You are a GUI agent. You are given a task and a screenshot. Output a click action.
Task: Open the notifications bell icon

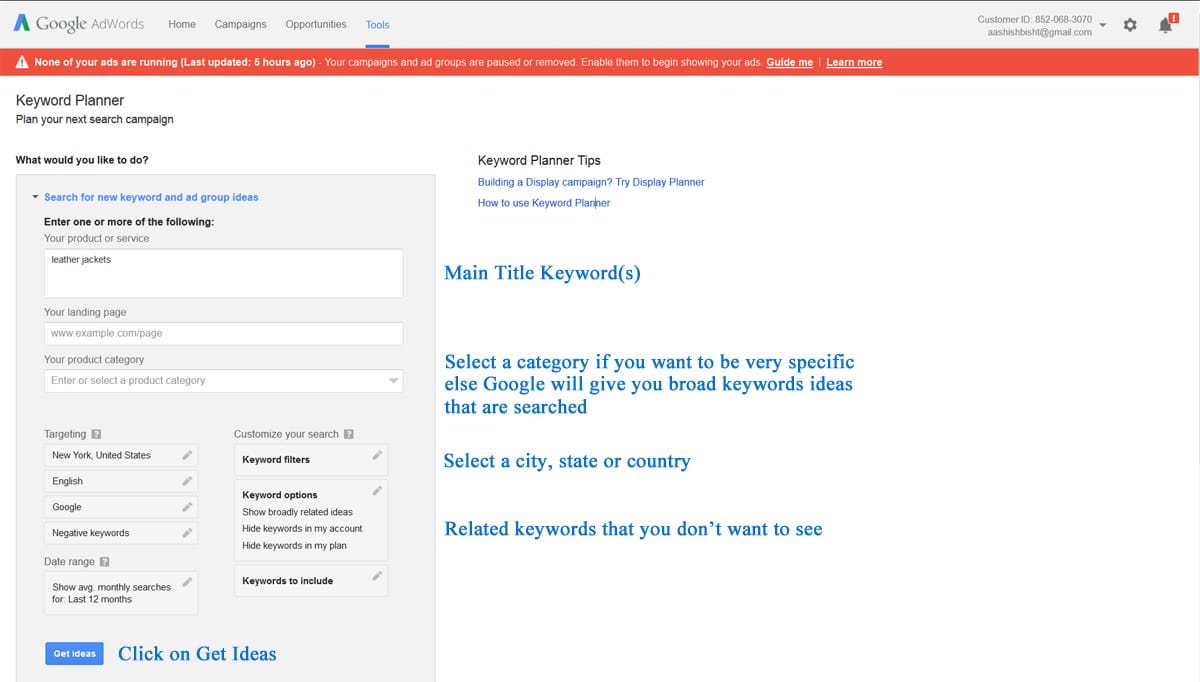pos(1165,25)
